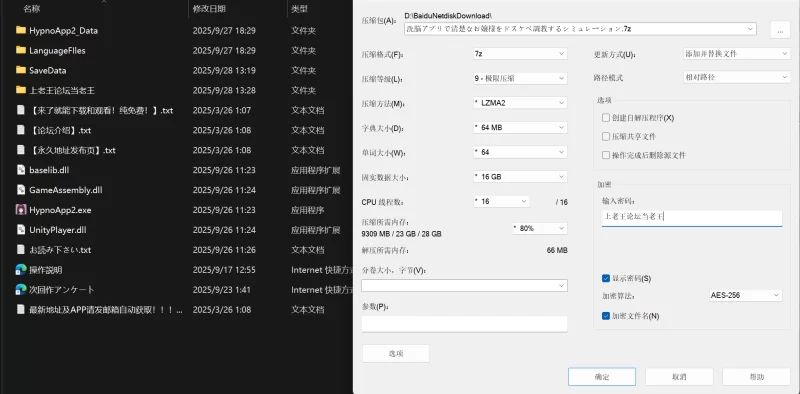Uncheck 显示密码(S) checkbox

pyautogui.click(x=606, y=279)
